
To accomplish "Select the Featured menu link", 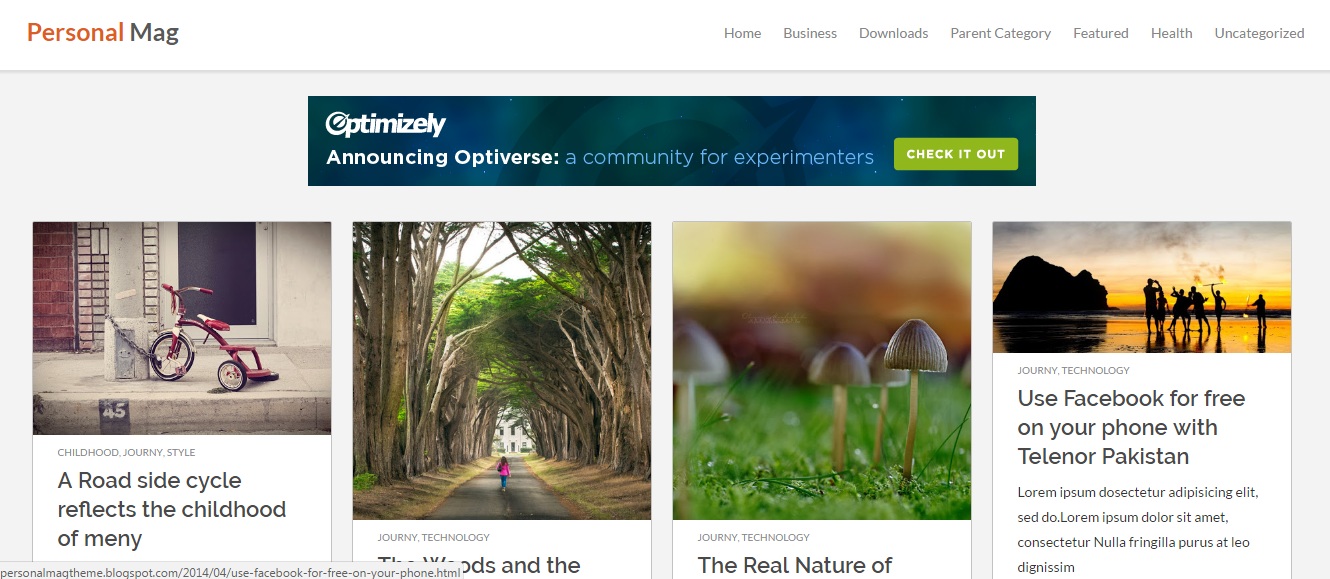I will click(1100, 33).
